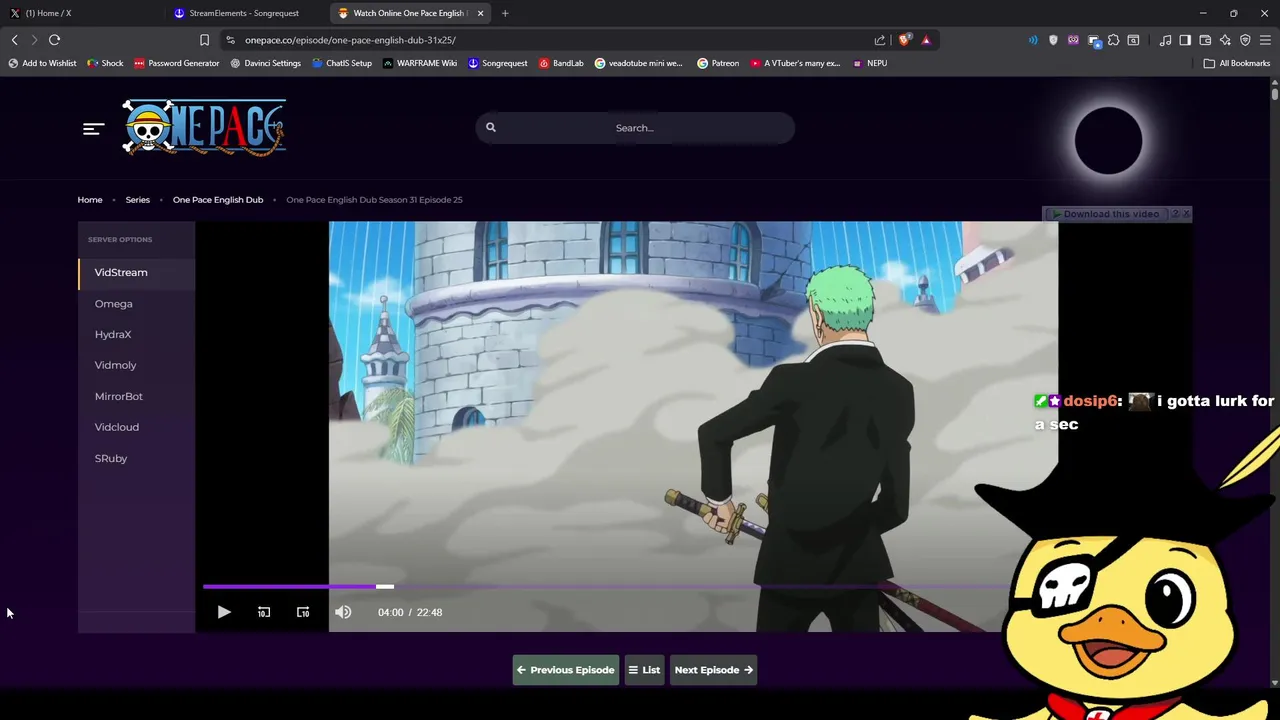Click the search magnifier icon in the site search bar

(491, 127)
